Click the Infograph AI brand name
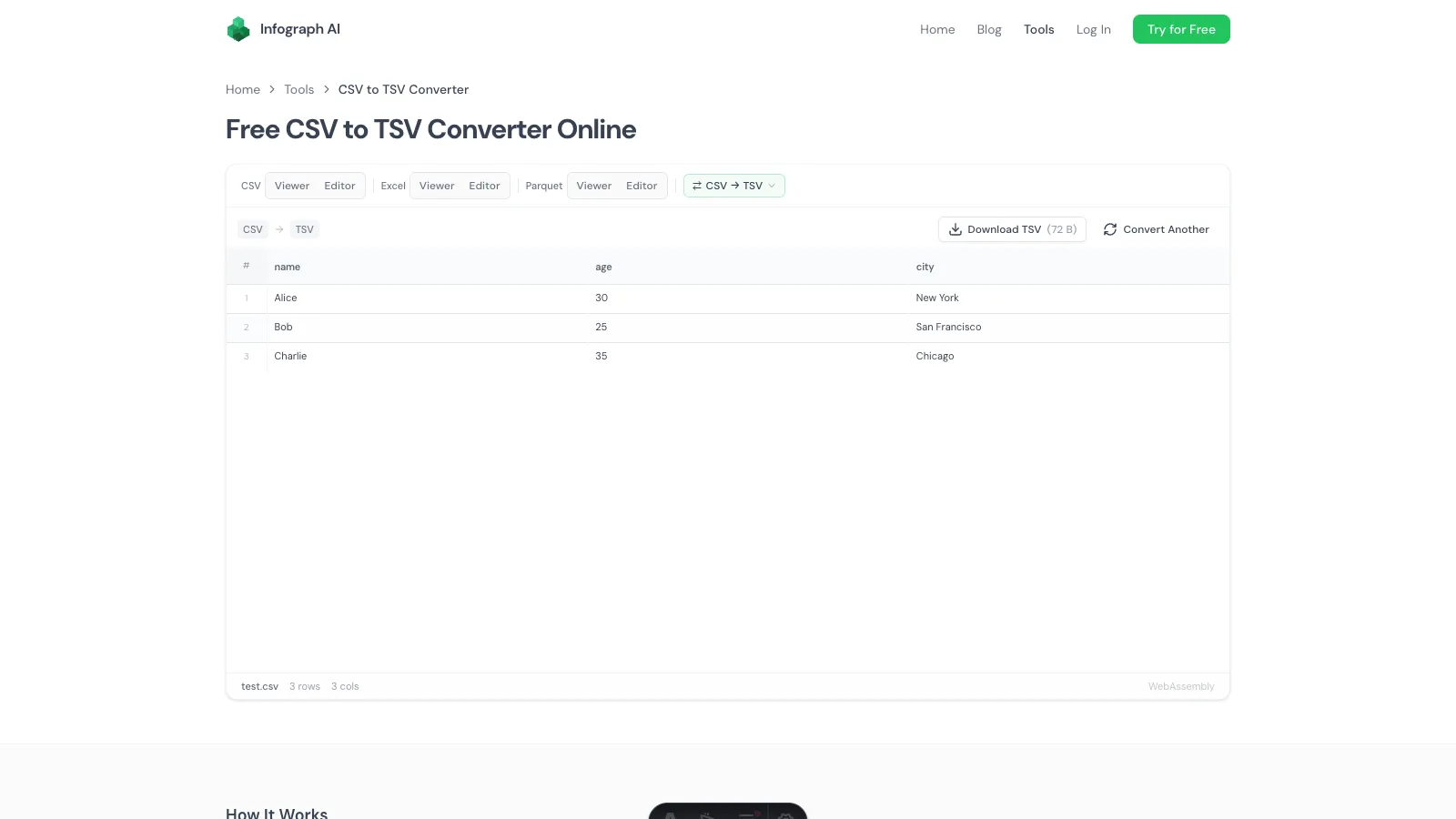 point(300,29)
